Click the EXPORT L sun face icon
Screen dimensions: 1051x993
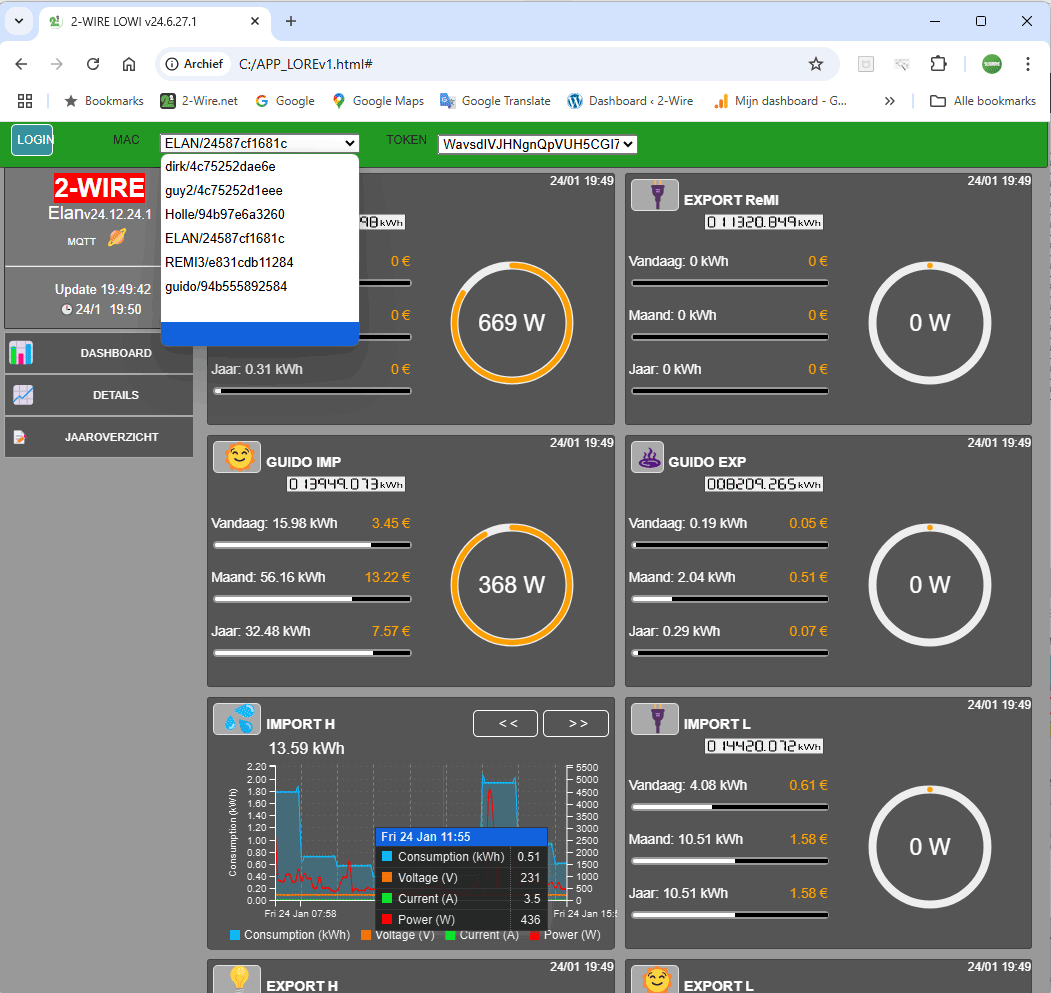tap(655, 979)
